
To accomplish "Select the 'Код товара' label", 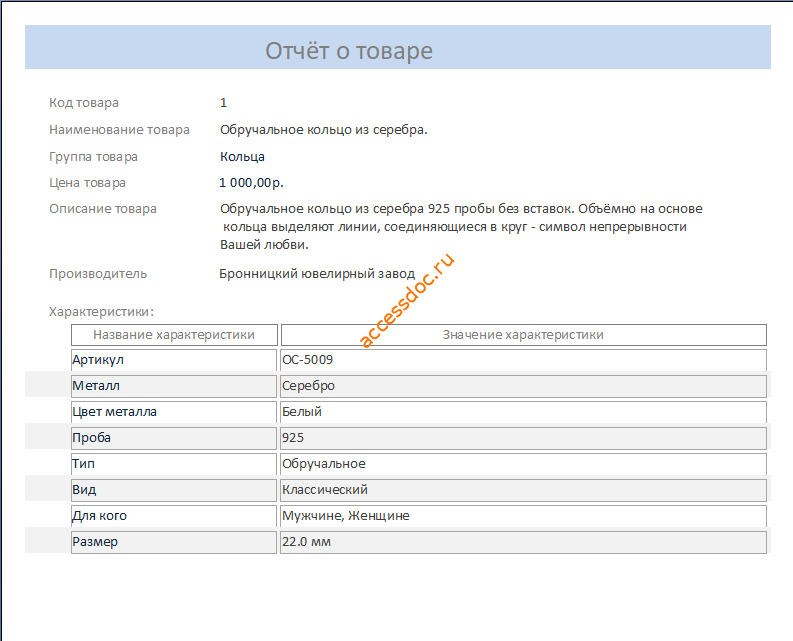I will (x=84, y=103).
